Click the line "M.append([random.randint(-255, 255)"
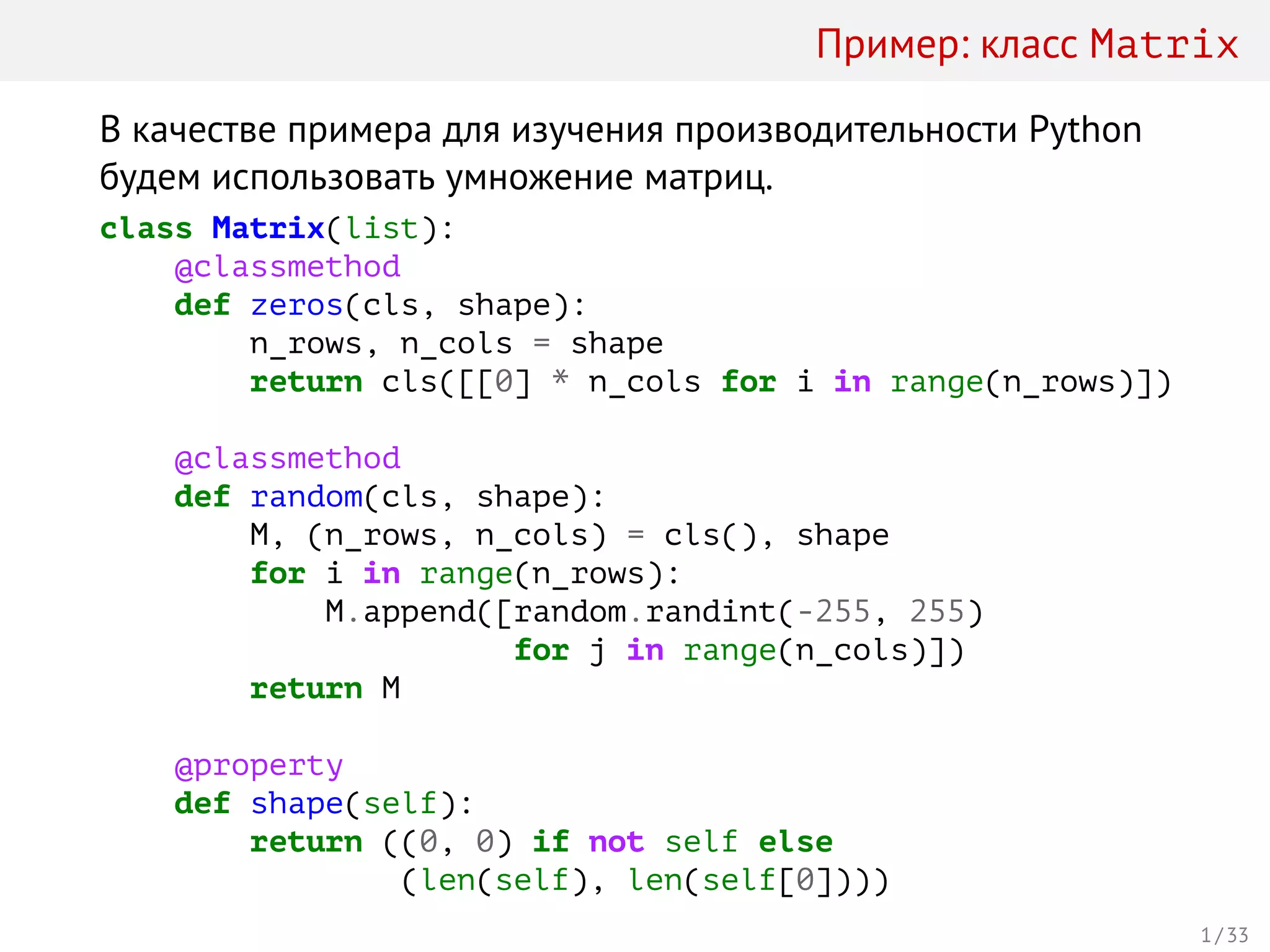The height and width of the screenshot is (952, 1270). 654,612
